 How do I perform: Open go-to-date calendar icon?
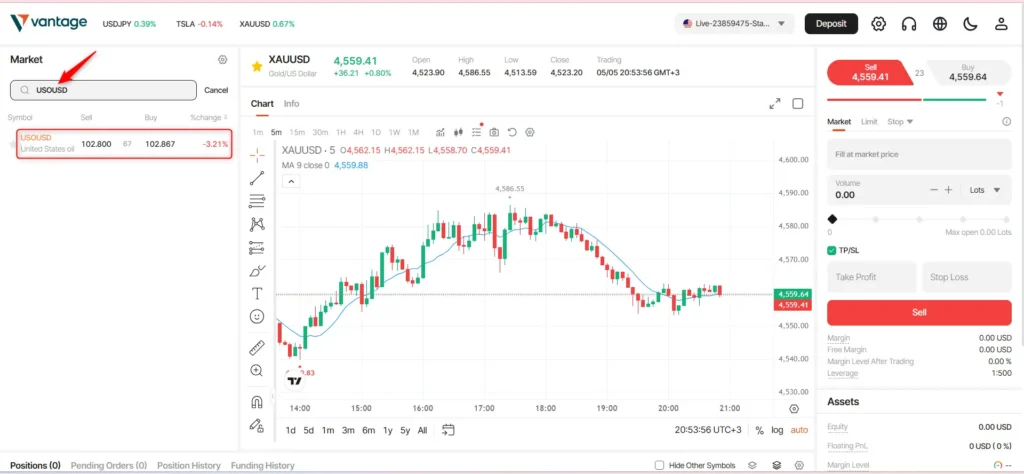(448, 430)
